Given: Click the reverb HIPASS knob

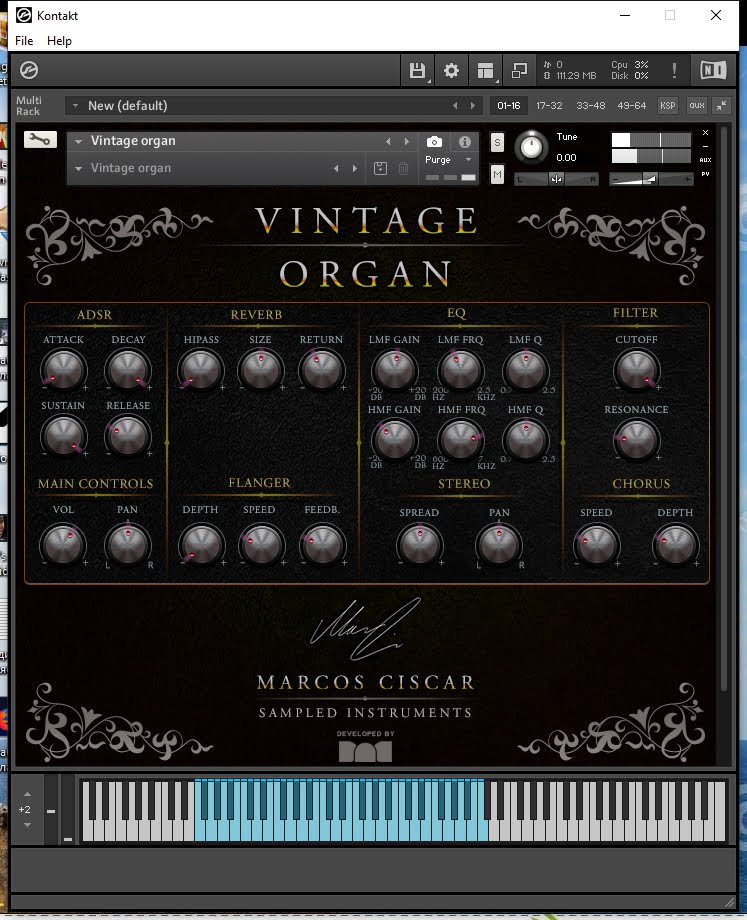Looking at the screenshot, I should click(x=201, y=370).
